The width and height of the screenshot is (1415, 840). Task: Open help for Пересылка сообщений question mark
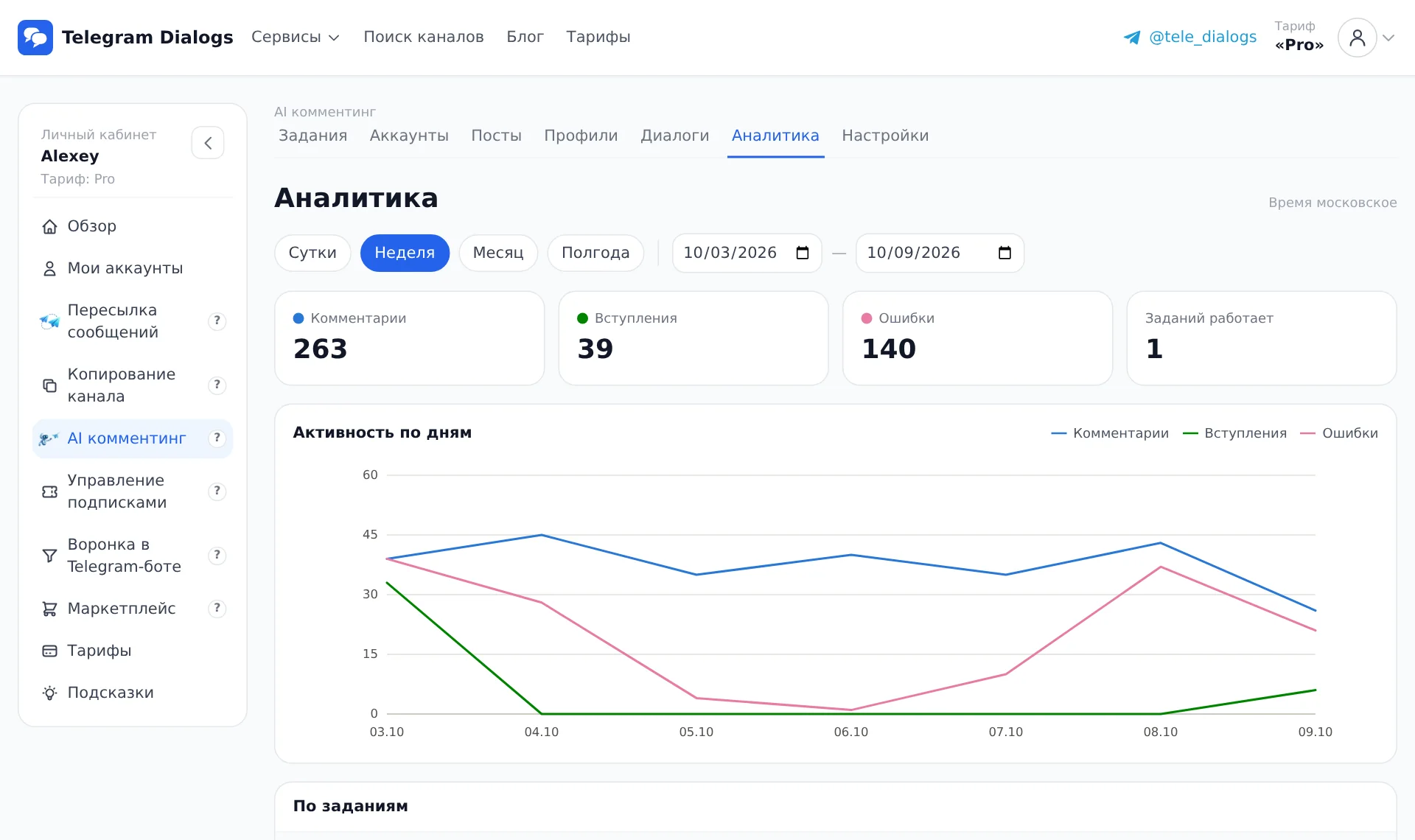pyautogui.click(x=217, y=321)
